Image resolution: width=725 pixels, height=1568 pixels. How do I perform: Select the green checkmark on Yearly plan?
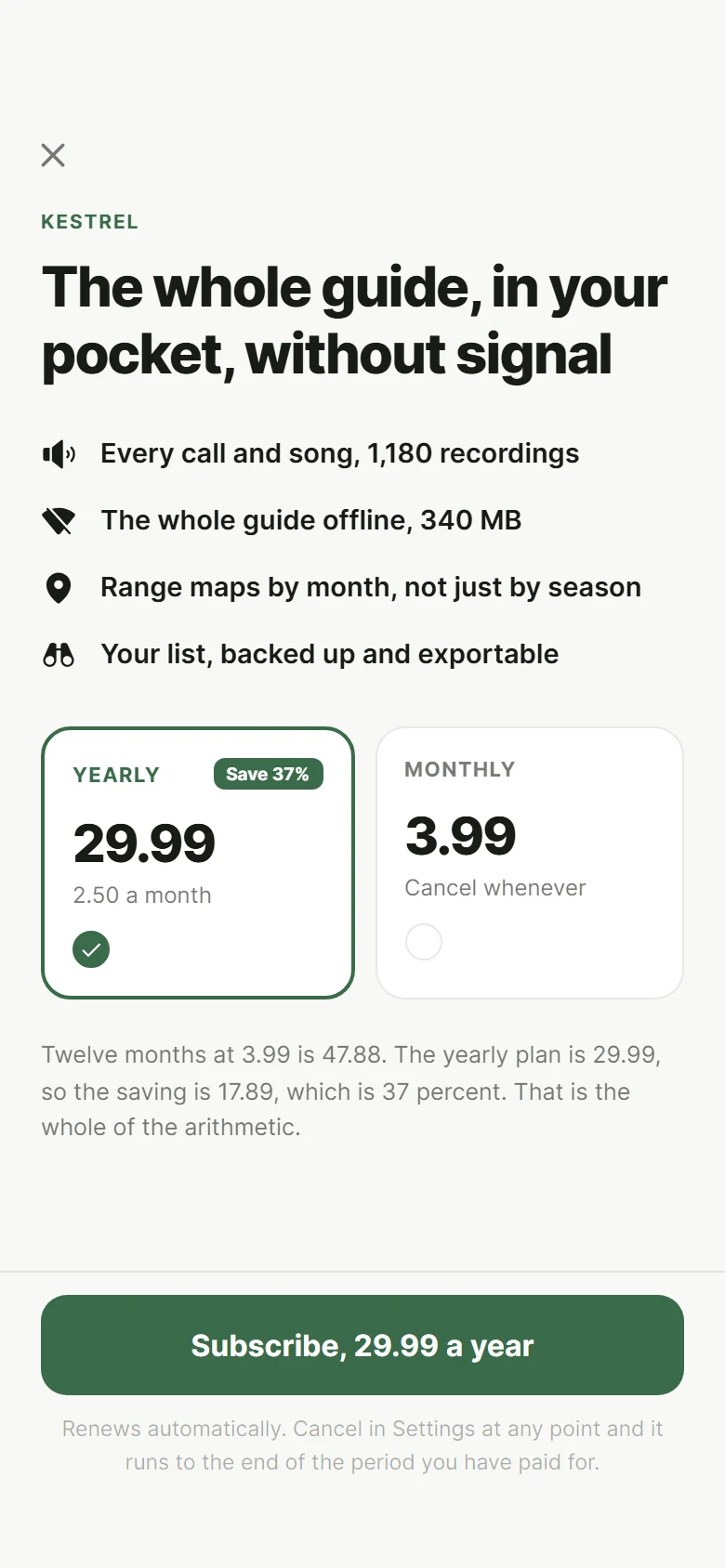(91, 949)
